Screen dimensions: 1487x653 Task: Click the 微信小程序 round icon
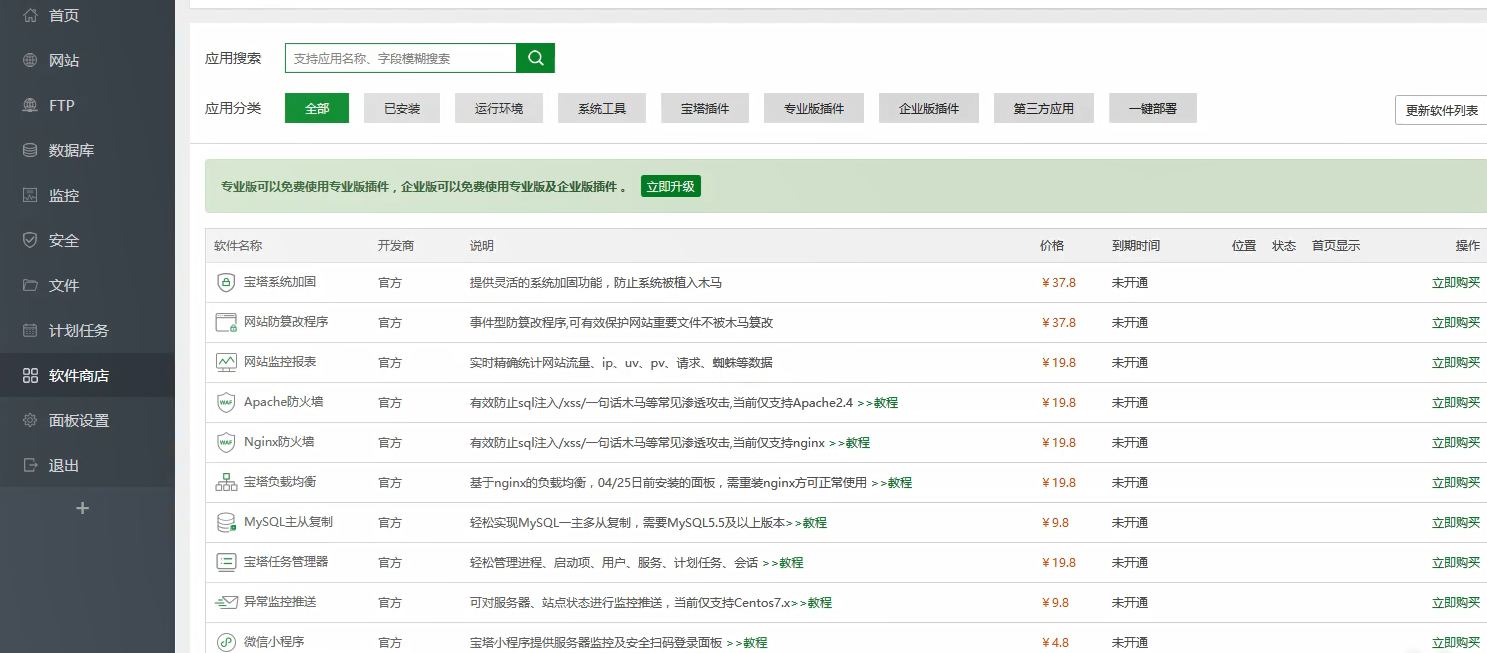click(226, 642)
